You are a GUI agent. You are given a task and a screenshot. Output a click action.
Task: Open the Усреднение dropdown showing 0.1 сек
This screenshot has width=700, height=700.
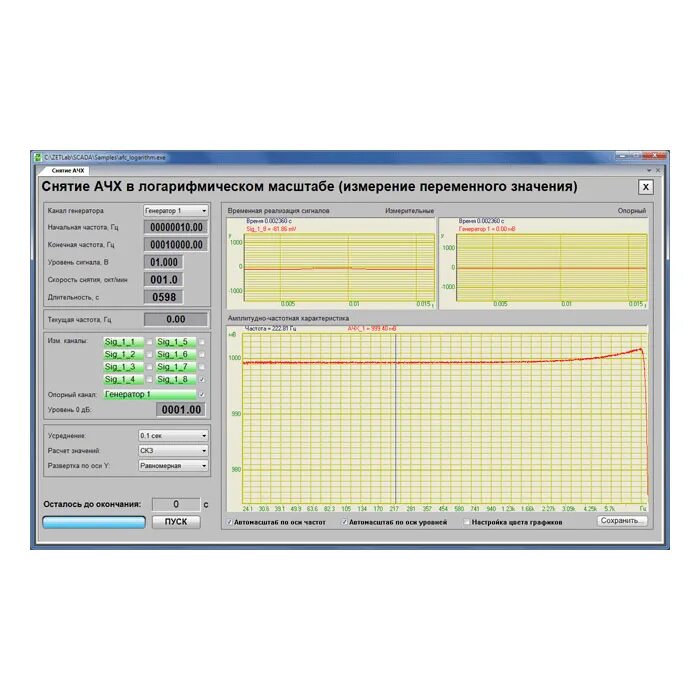(173, 435)
